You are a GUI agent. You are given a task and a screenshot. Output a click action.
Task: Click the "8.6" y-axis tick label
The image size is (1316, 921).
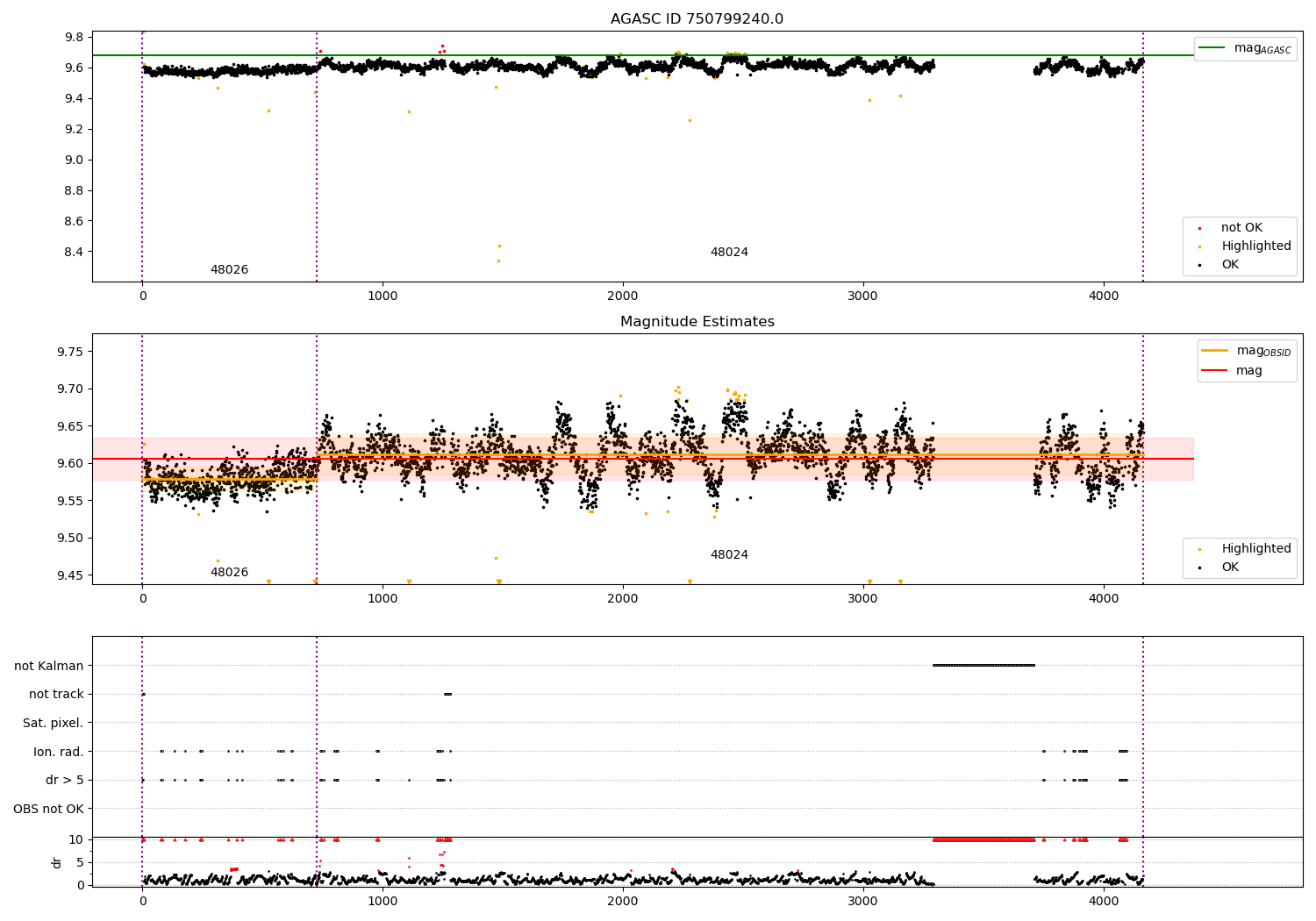(x=75, y=221)
